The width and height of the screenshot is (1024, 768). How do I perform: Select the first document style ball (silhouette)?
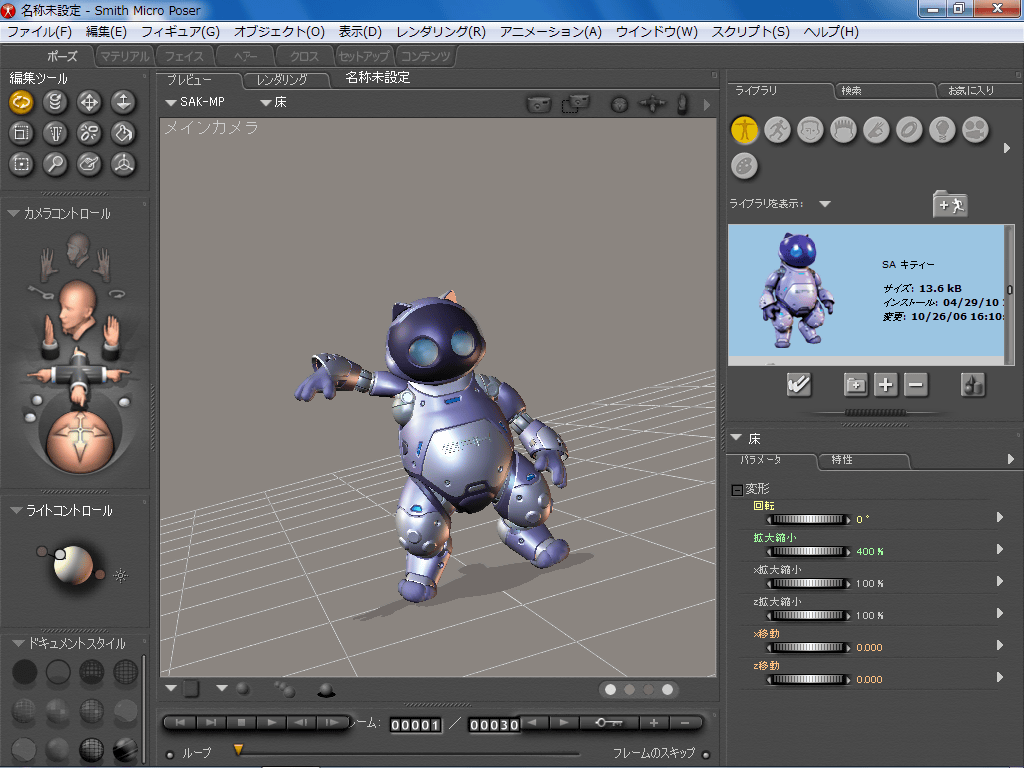pyautogui.click(x=24, y=672)
